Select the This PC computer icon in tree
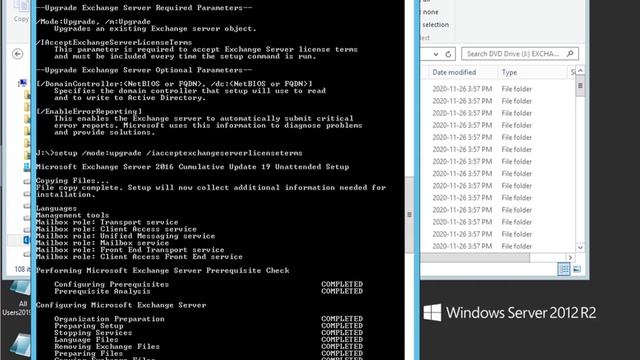The image size is (640, 360). point(22,83)
